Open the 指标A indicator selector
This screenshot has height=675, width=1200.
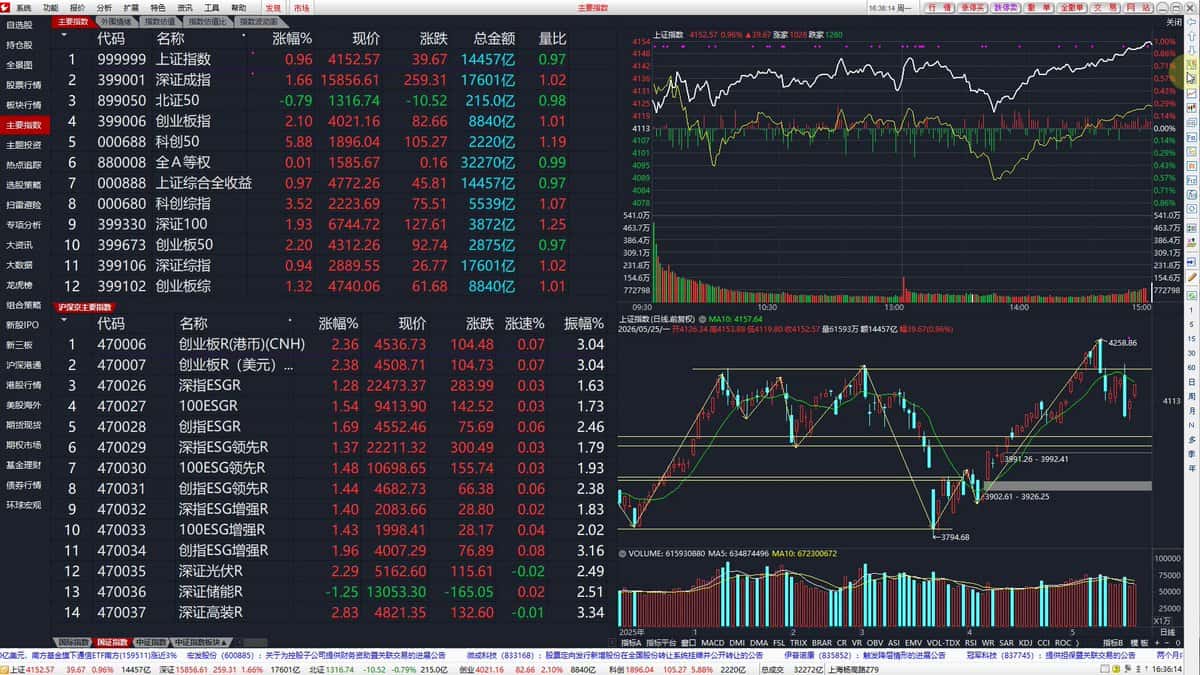coord(631,642)
